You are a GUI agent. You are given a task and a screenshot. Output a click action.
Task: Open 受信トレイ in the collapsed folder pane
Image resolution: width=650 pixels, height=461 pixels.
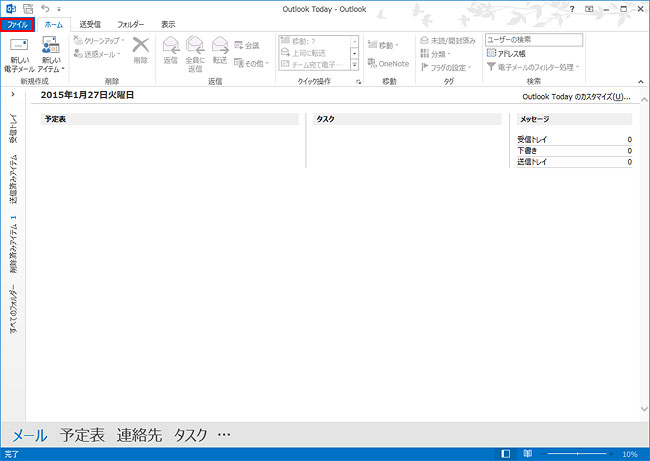[14, 129]
